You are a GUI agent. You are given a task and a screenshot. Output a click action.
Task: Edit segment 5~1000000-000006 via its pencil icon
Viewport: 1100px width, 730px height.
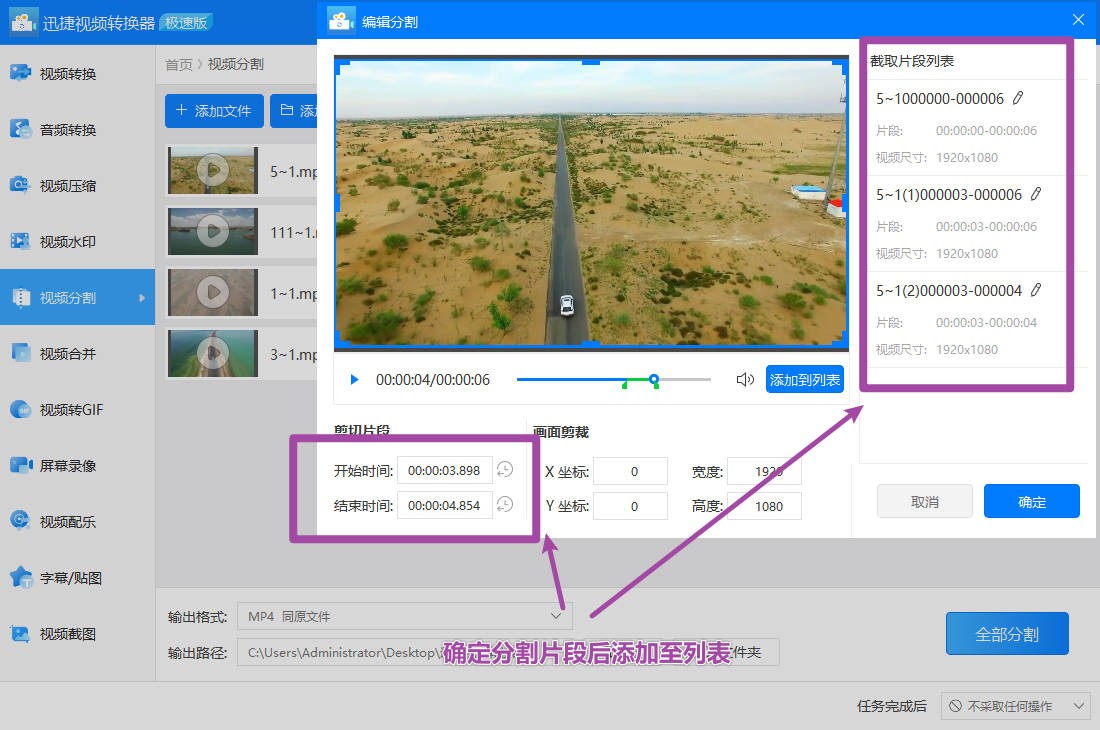(x=1017, y=98)
